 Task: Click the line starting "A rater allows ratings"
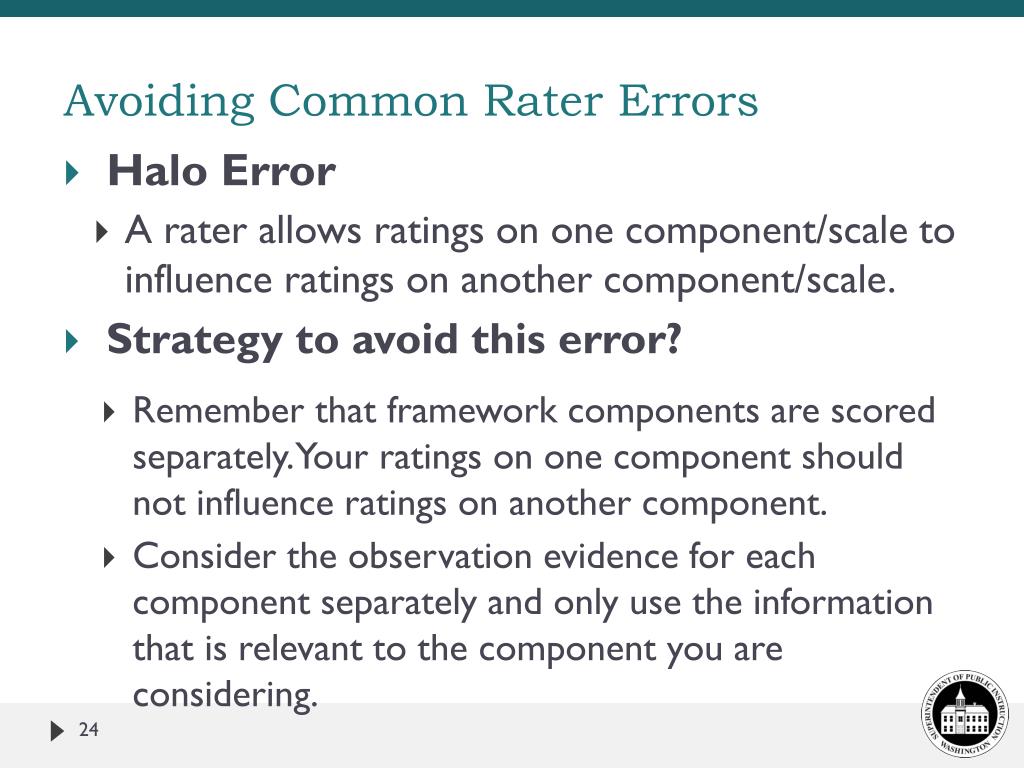click(540, 232)
